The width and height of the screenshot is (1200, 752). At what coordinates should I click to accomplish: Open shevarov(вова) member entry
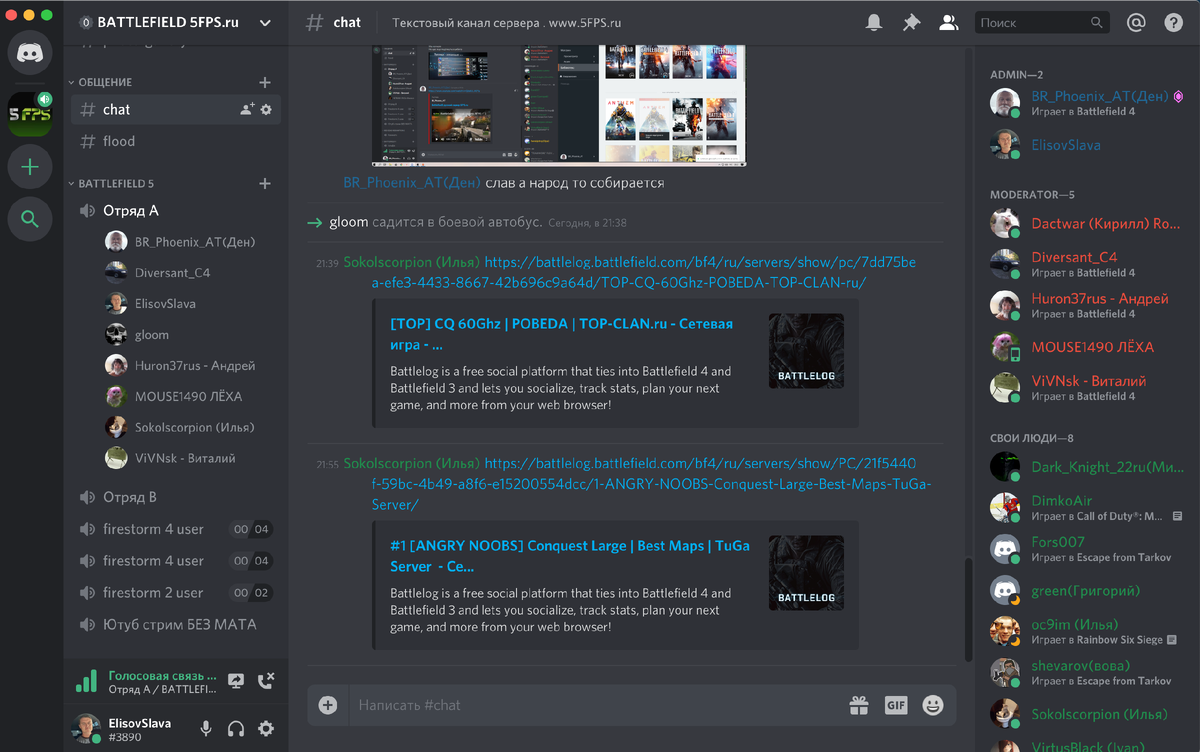1088,672
